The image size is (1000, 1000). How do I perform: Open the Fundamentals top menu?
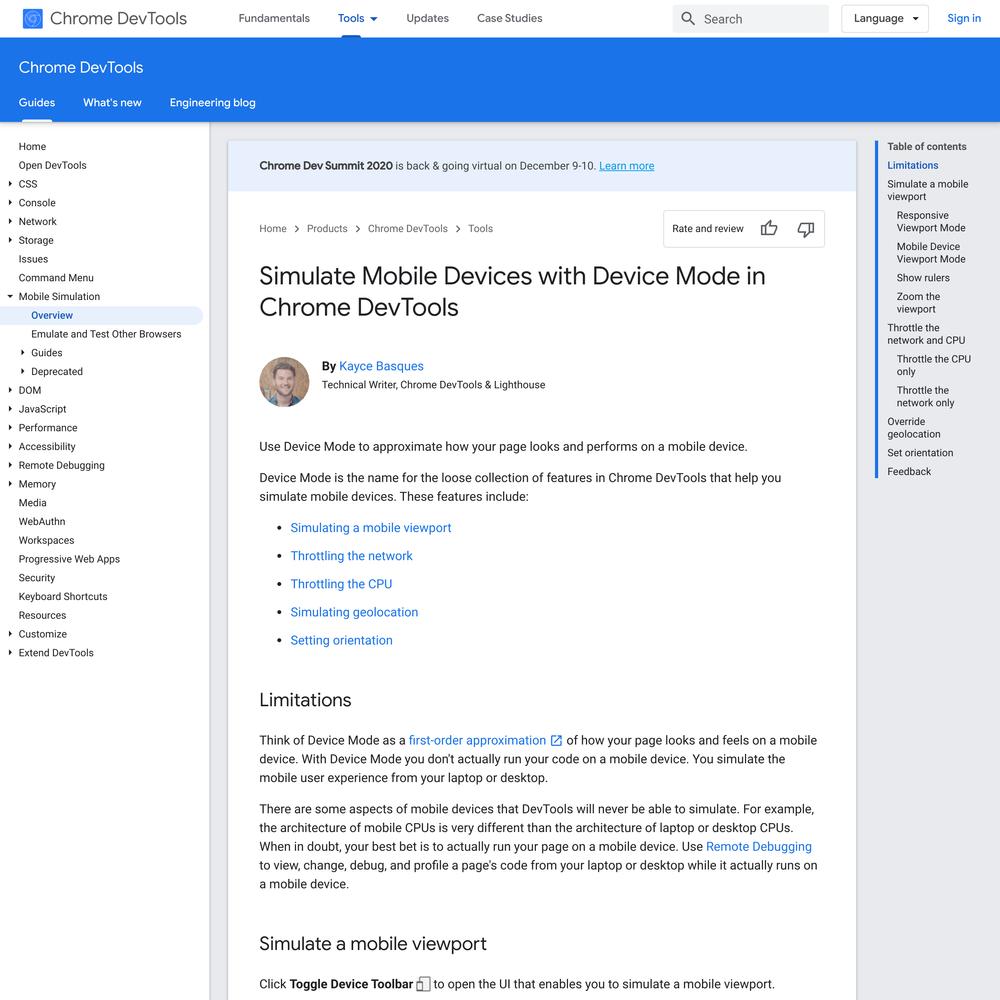pos(274,18)
